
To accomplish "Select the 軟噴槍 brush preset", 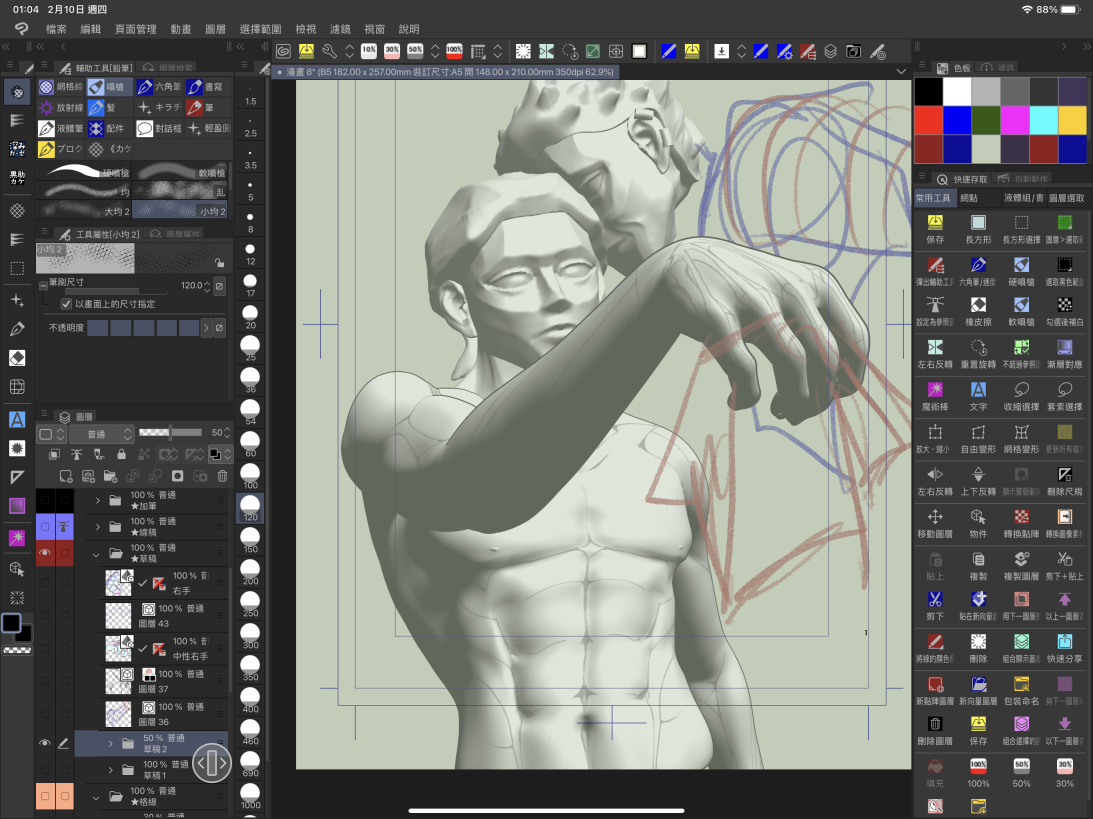I will (180, 172).
